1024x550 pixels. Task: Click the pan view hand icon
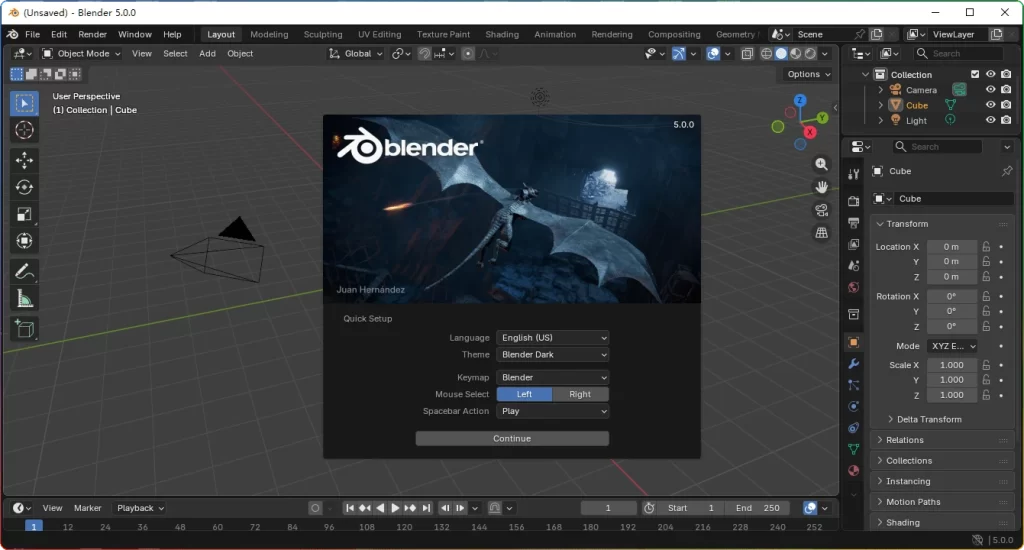(822, 187)
